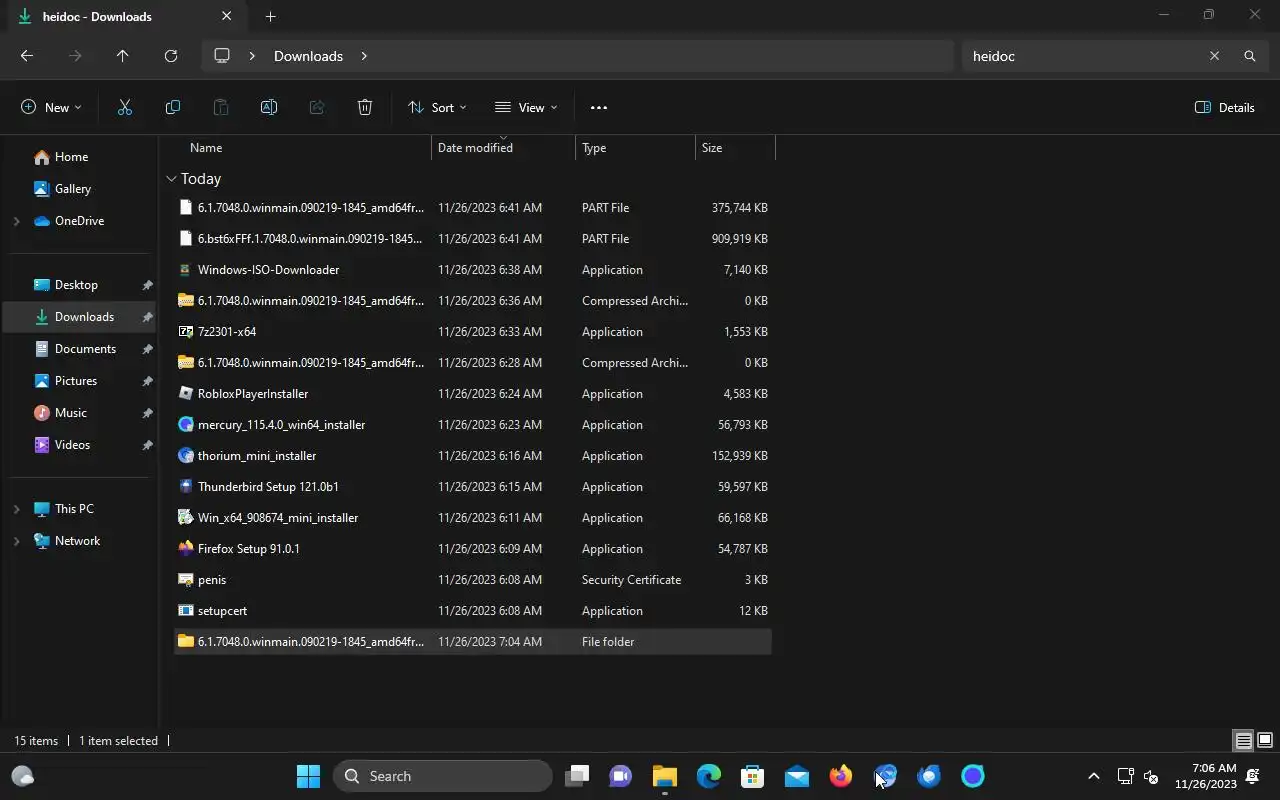Open the Sort dropdown
Viewport: 1280px width, 800px height.
[437, 107]
